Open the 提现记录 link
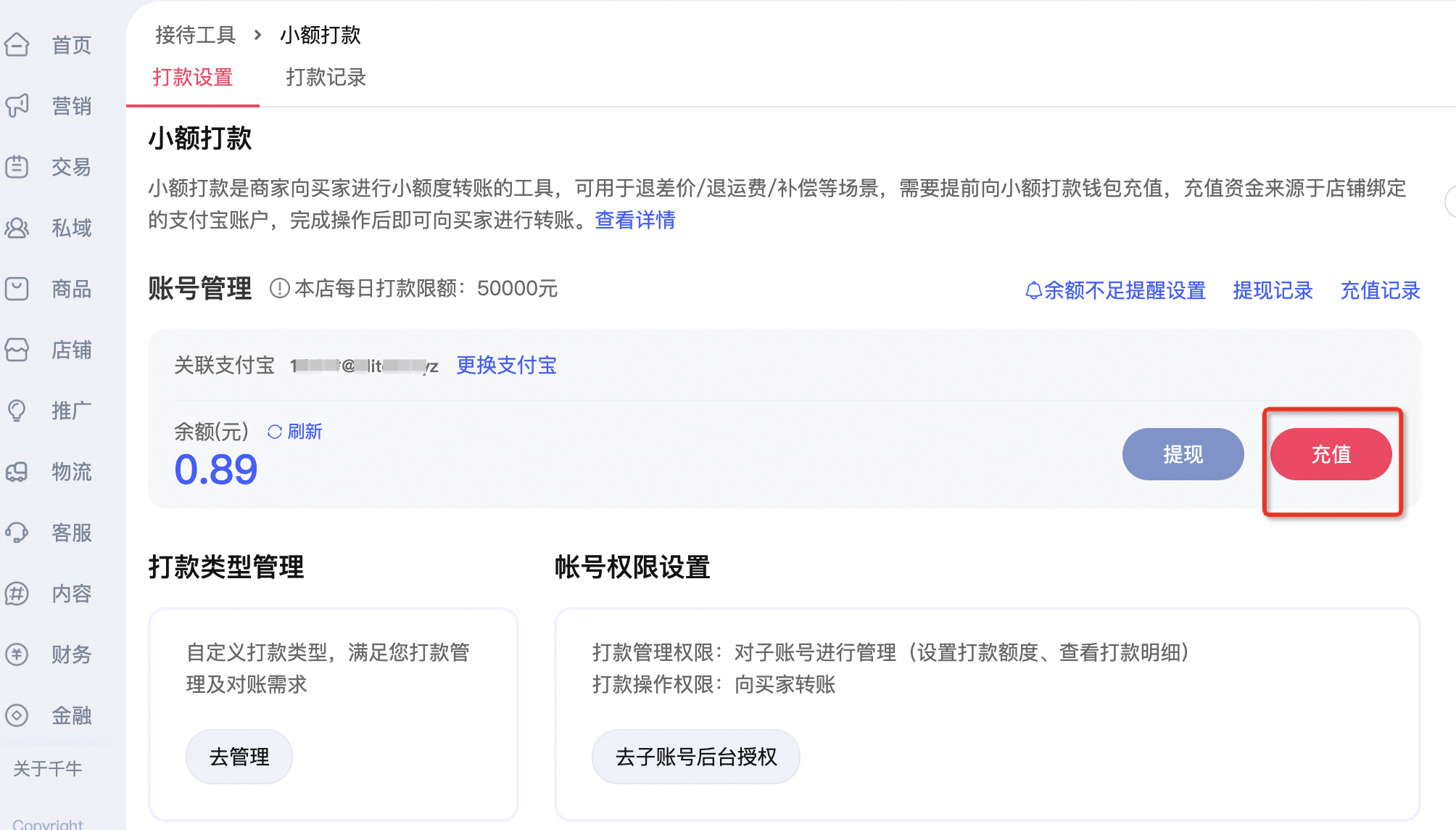This screenshot has width=1456, height=830. pos(1273,290)
